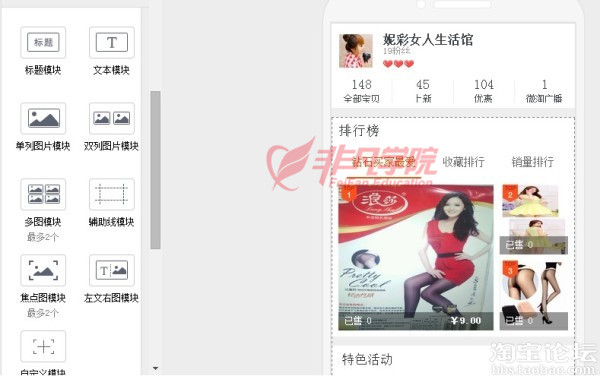Choose the 双列图片模块 double image icon
This screenshot has width=600, height=376.
[x=112, y=118]
